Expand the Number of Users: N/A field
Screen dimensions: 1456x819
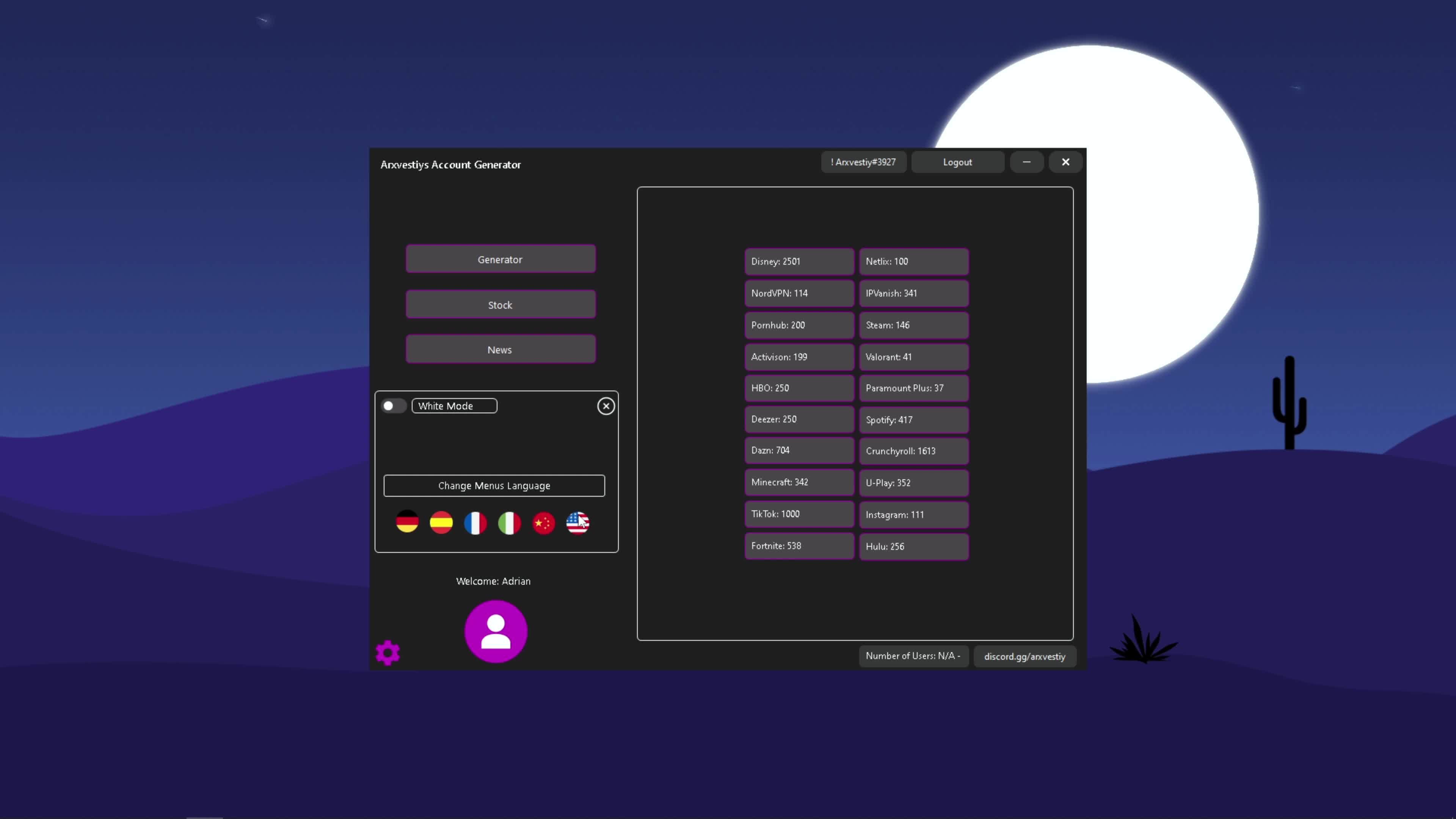[913, 656]
